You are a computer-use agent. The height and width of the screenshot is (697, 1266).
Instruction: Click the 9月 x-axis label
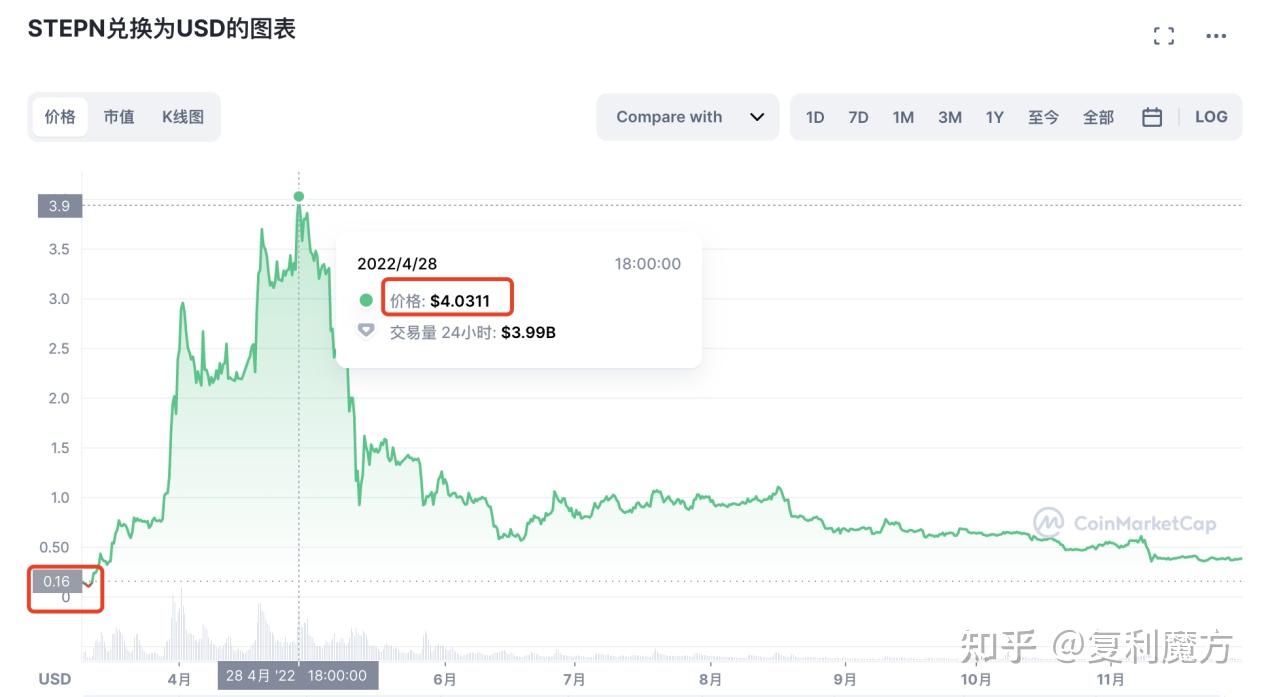(845, 679)
